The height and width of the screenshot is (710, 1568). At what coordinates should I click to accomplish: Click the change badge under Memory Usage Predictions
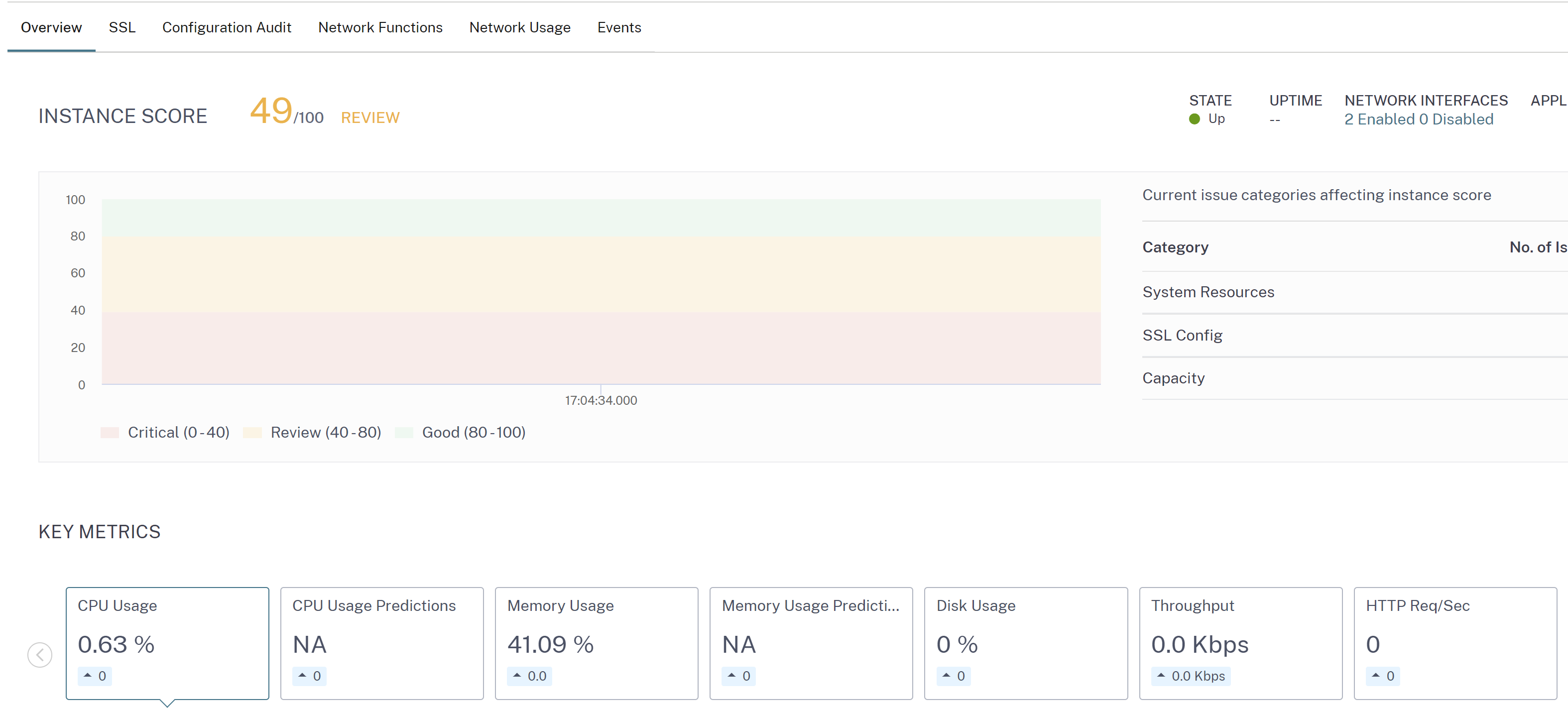[738, 676]
